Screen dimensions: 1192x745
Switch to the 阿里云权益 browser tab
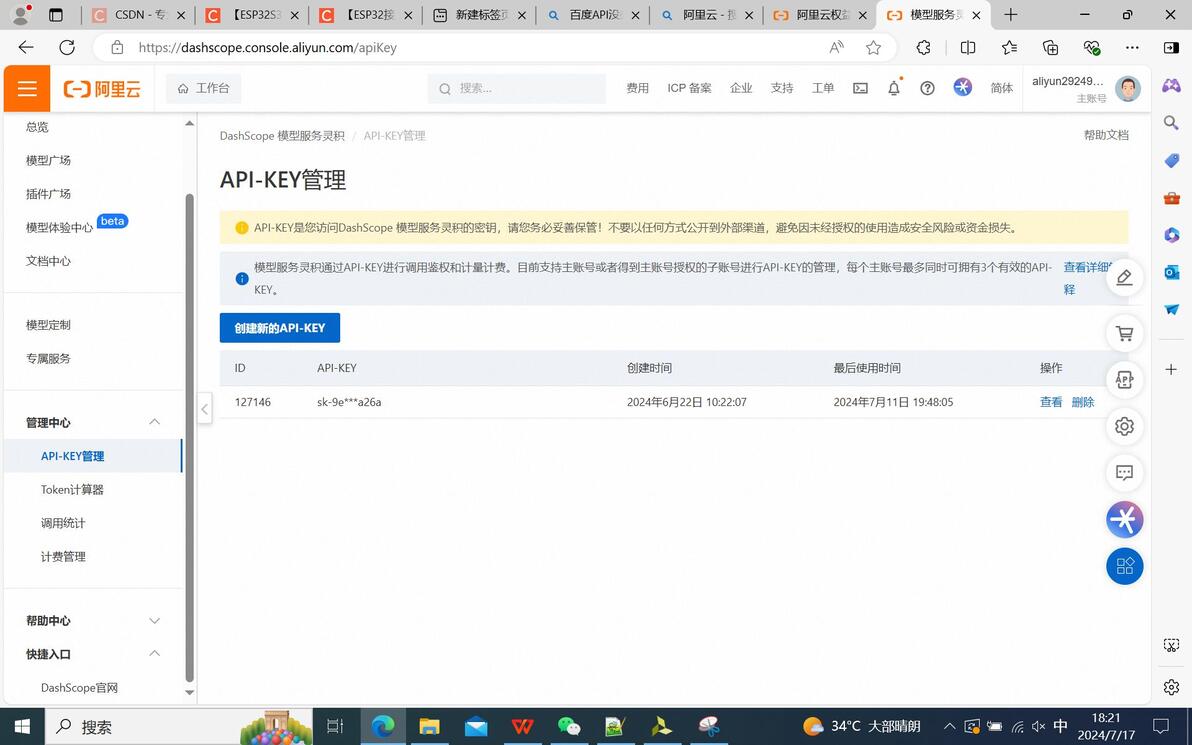(820, 15)
